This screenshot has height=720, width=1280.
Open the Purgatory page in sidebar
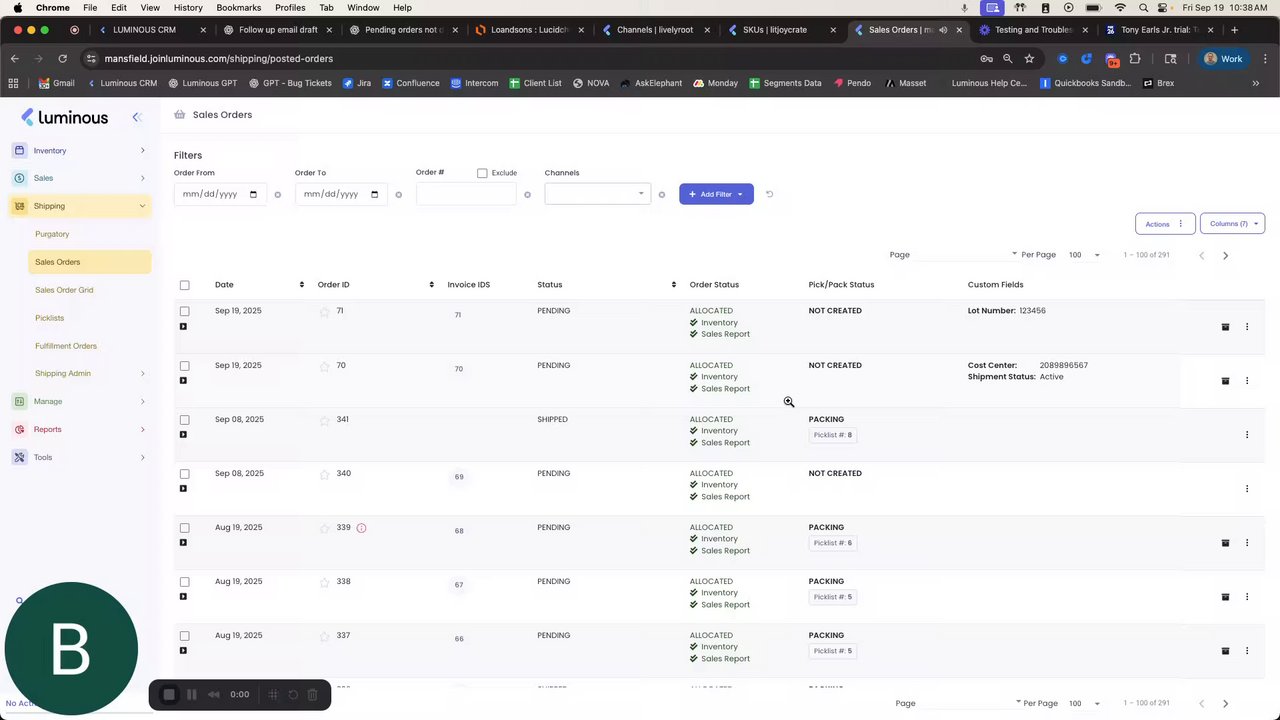(x=52, y=234)
